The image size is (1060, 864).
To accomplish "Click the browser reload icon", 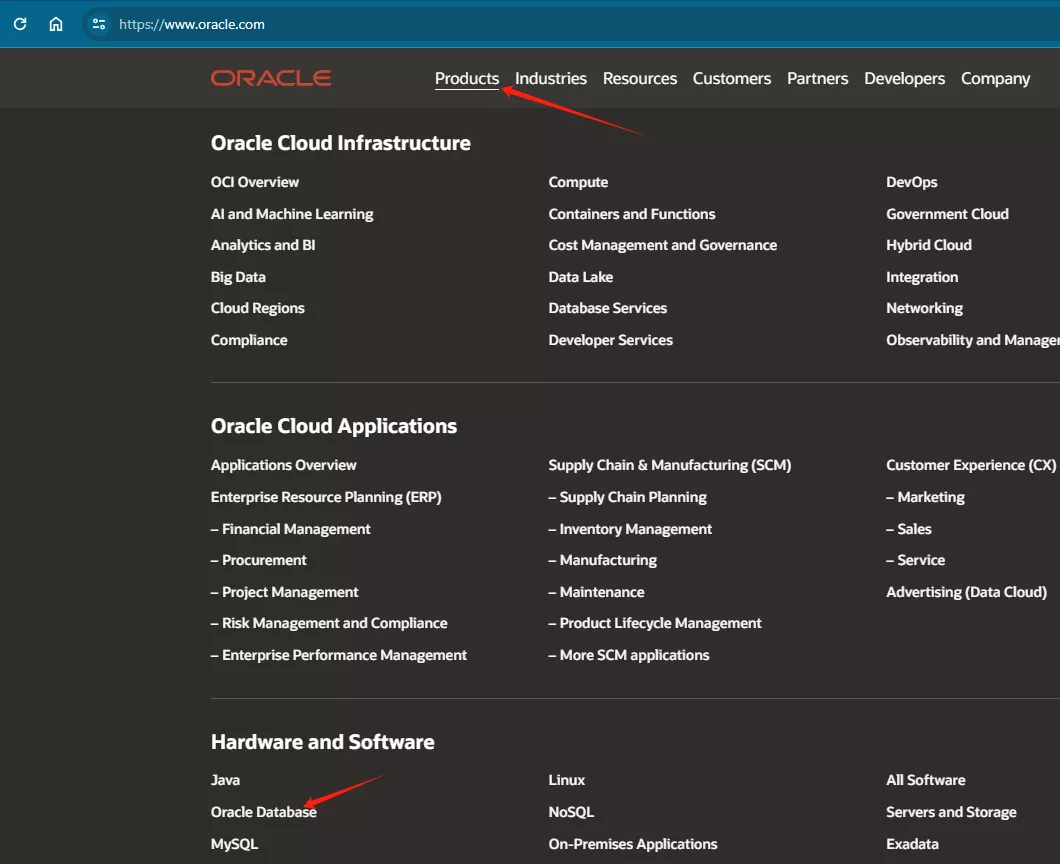I will (20, 24).
